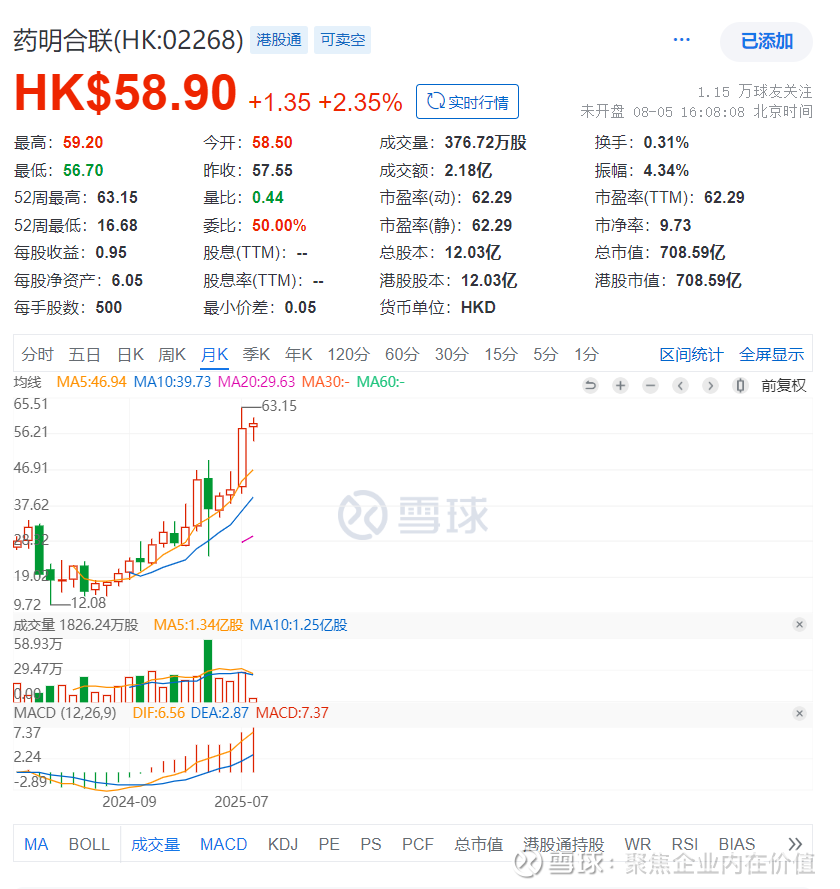Click the 换手 0.31% value
The height and width of the screenshot is (889, 840).
666,142
